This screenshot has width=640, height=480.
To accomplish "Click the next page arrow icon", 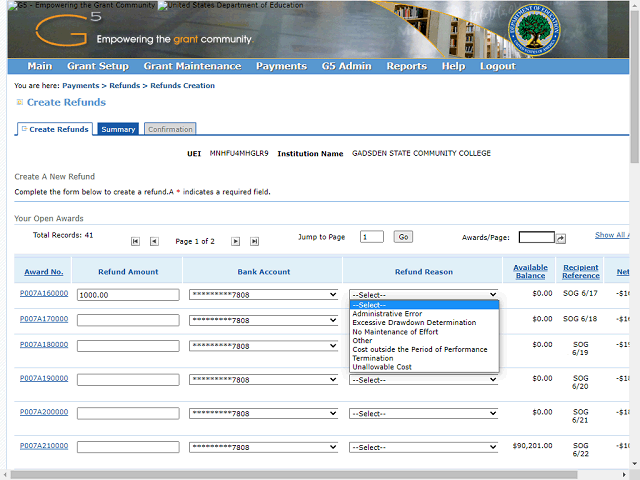I will 236,241.
